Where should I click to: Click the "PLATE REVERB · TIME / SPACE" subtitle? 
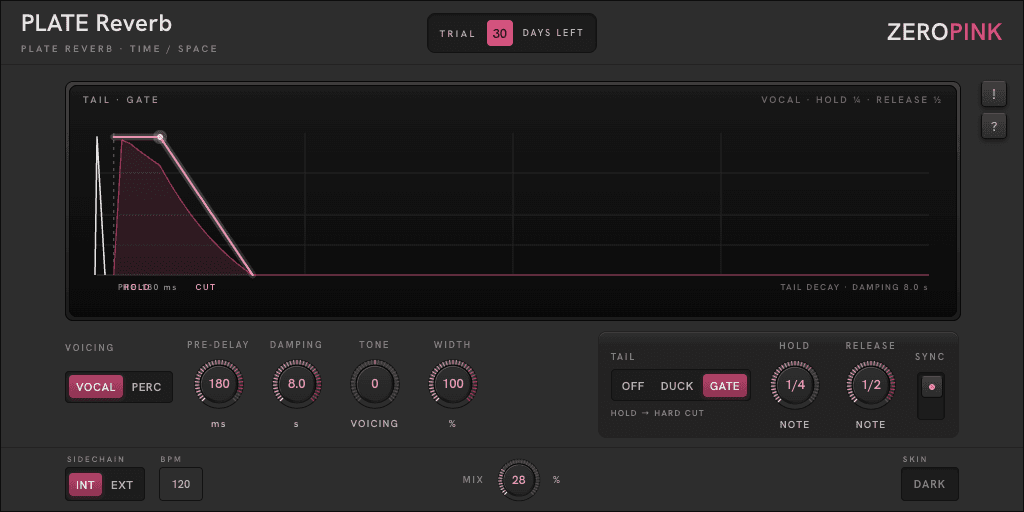coord(119,49)
